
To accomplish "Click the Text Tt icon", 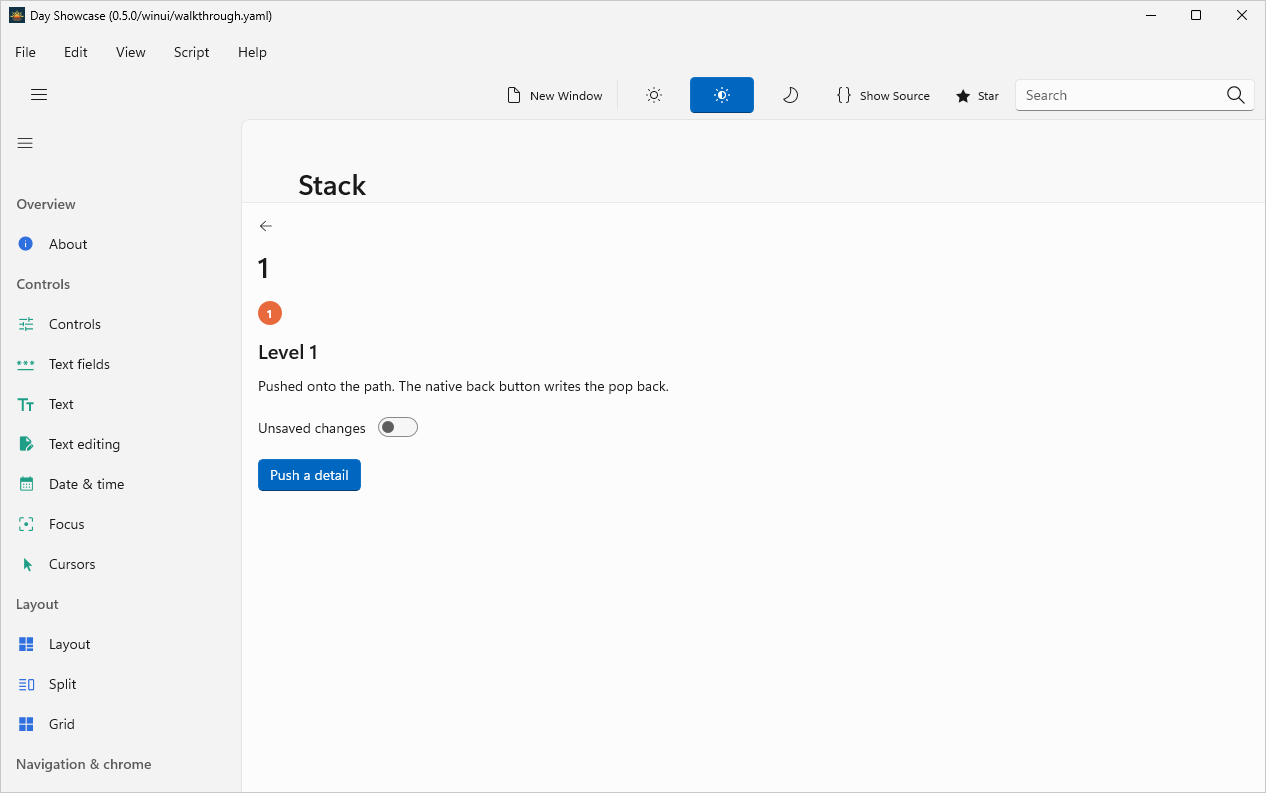I will 26,404.
